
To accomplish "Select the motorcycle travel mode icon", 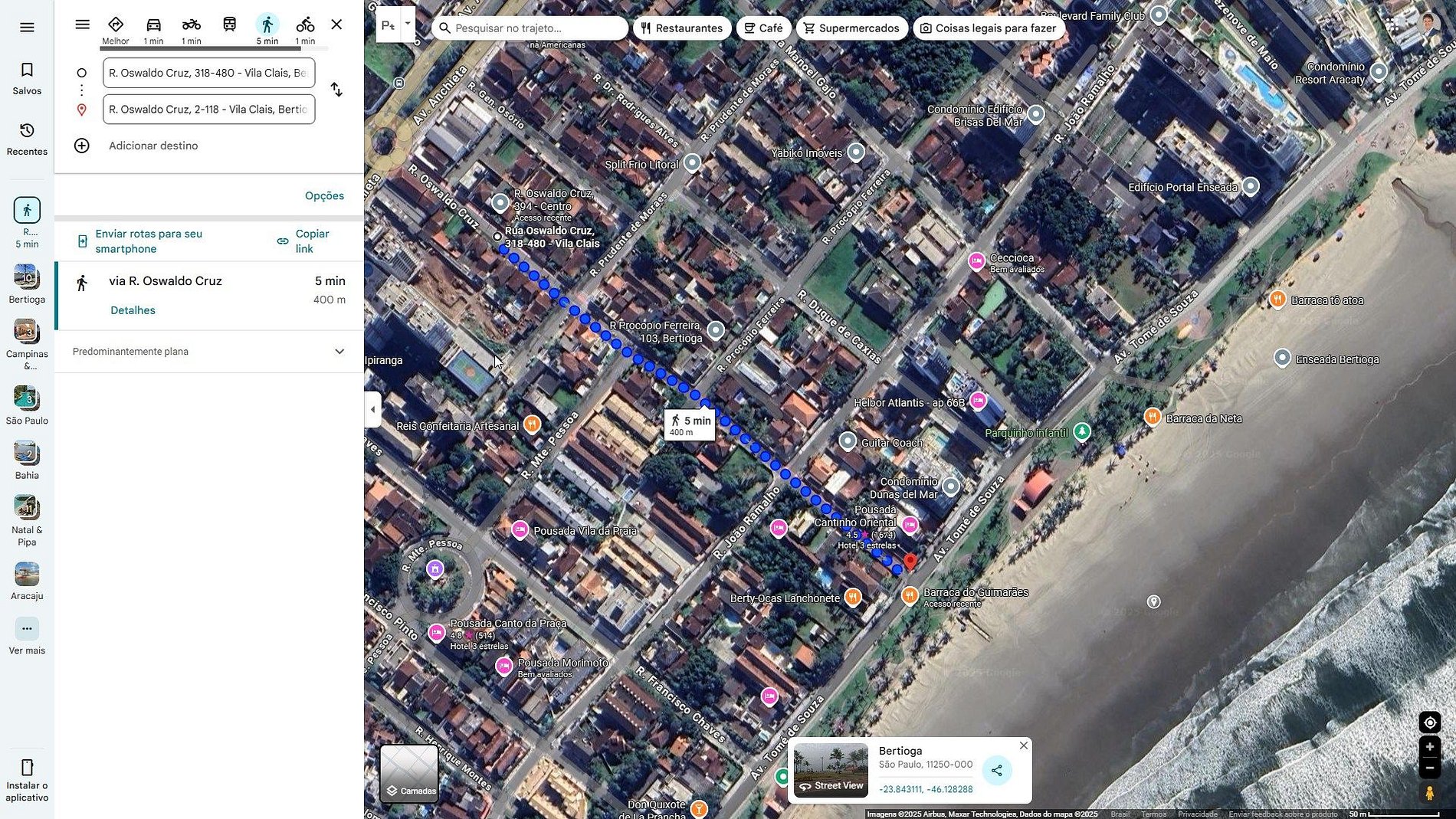I will coord(192,25).
